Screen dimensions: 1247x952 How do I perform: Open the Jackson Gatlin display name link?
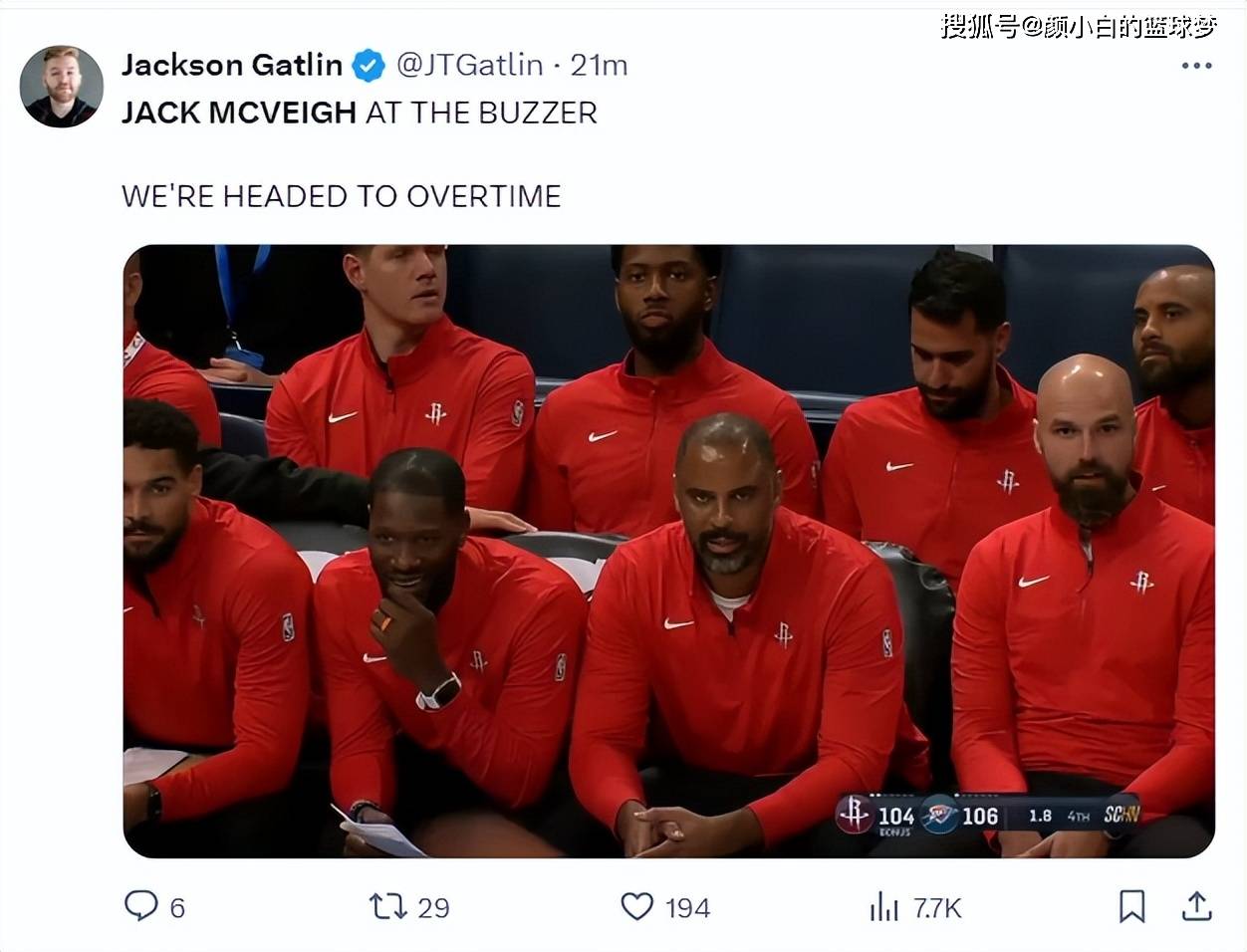[x=232, y=65]
